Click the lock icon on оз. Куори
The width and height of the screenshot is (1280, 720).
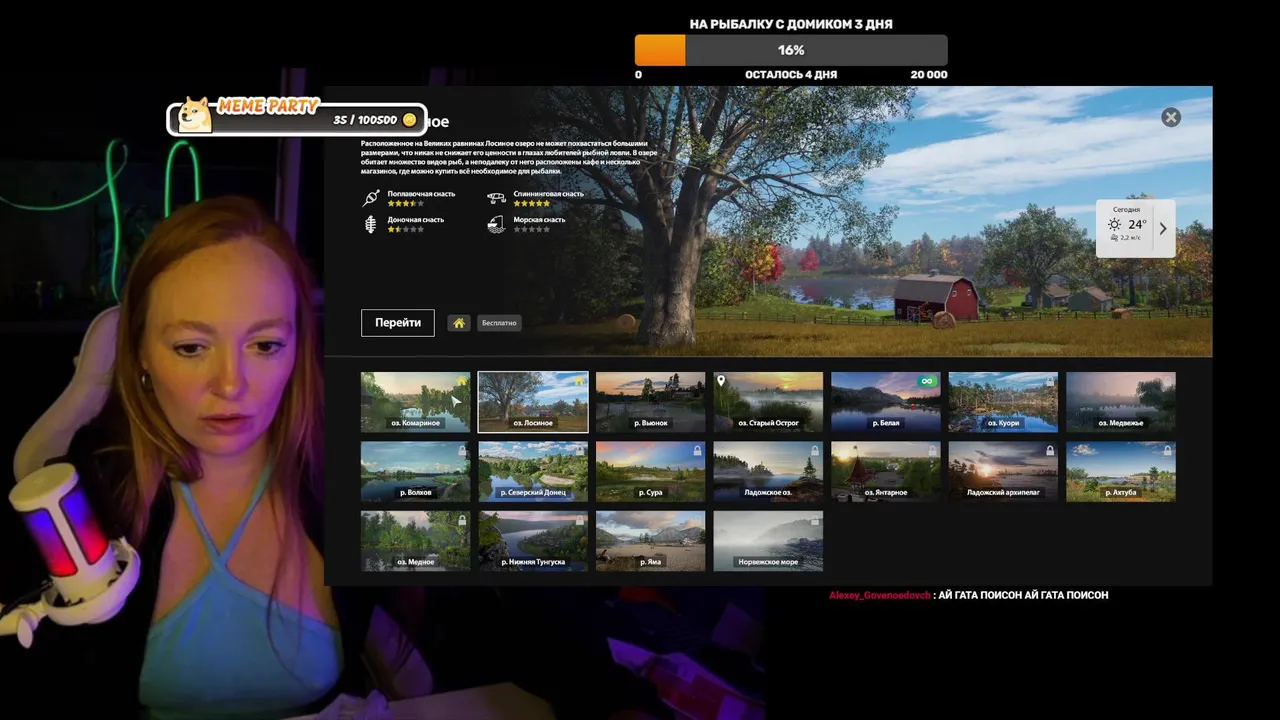(x=1050, y=381)
